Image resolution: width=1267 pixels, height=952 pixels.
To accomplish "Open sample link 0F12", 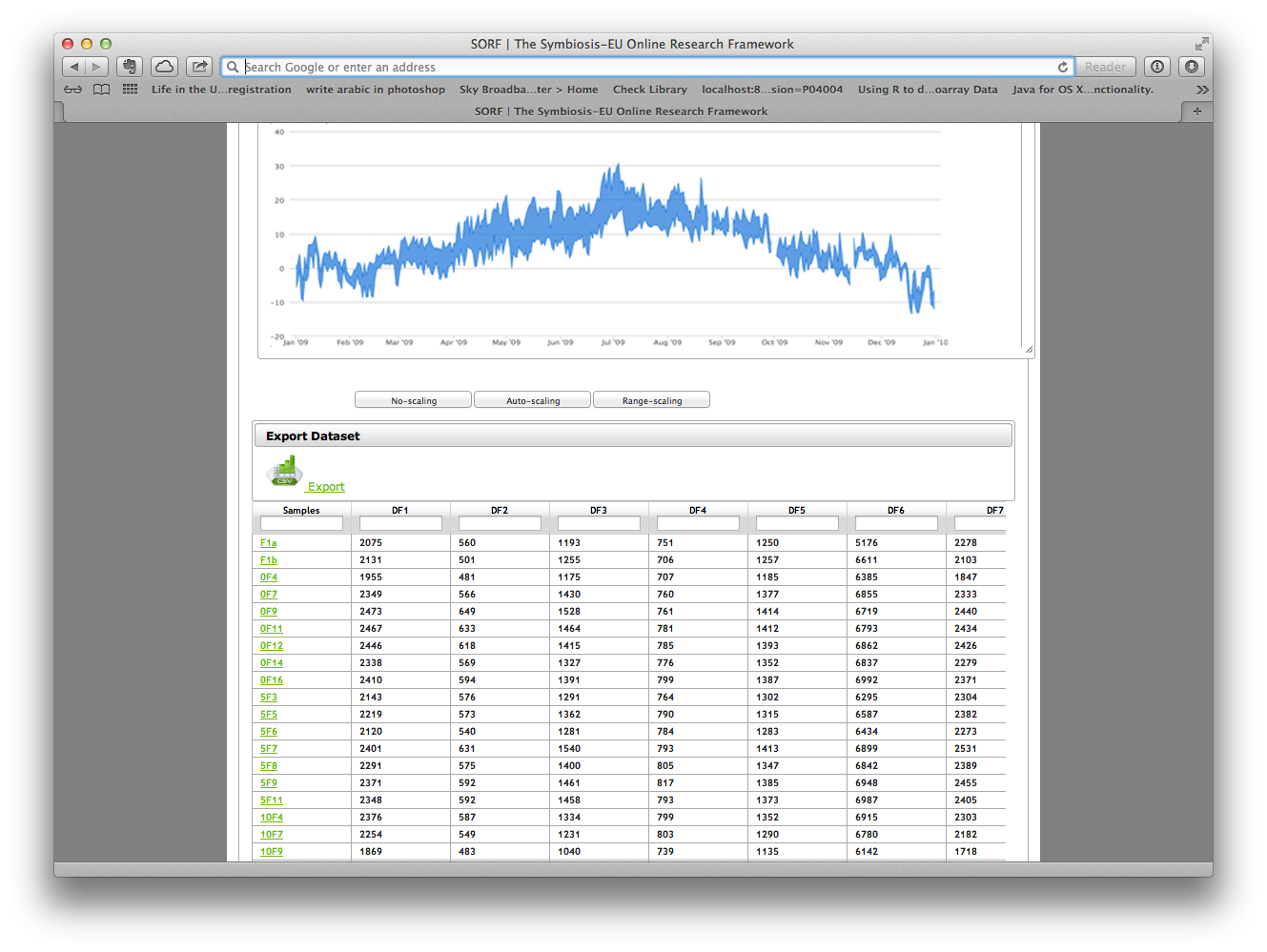I will (x=272, y=646).
